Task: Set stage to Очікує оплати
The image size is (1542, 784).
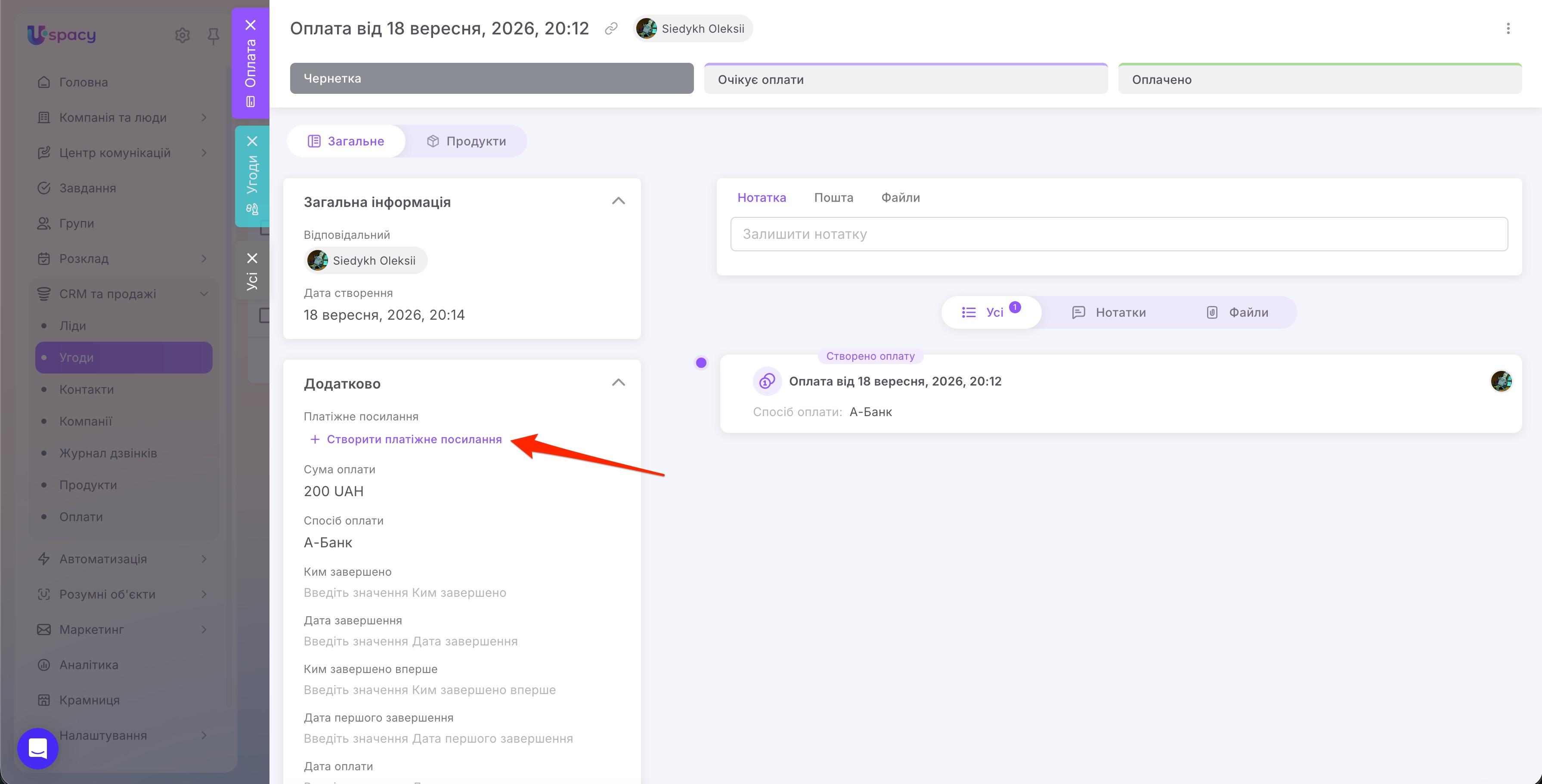Action: 906,78
